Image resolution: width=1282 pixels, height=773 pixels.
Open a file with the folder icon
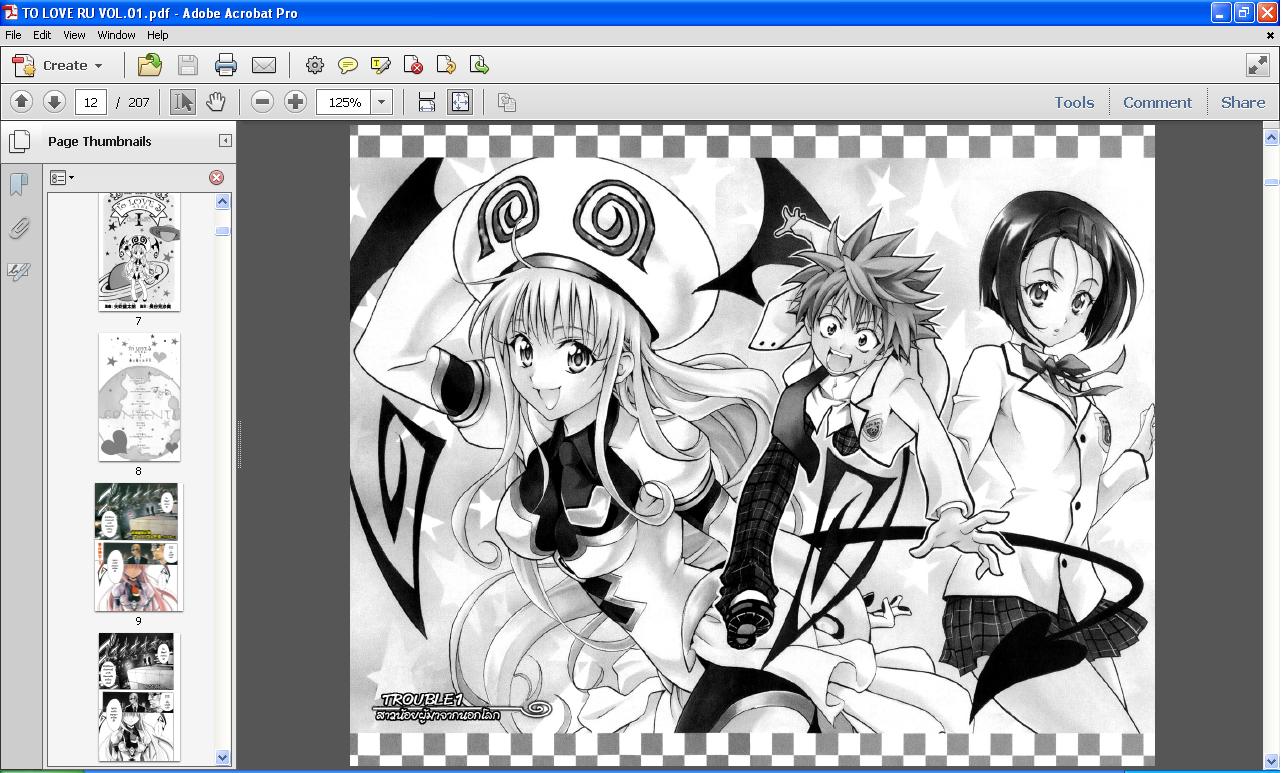tap(150, 65)
